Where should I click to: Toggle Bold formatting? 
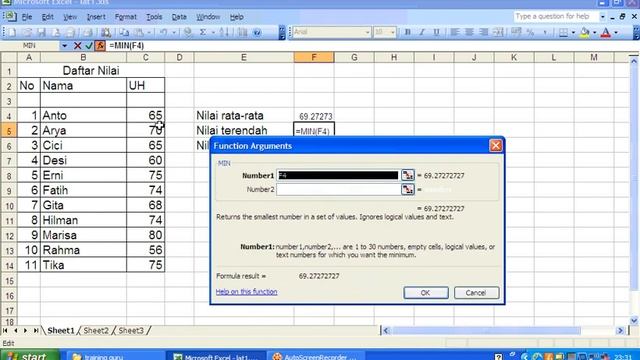(x=407, y=32)
